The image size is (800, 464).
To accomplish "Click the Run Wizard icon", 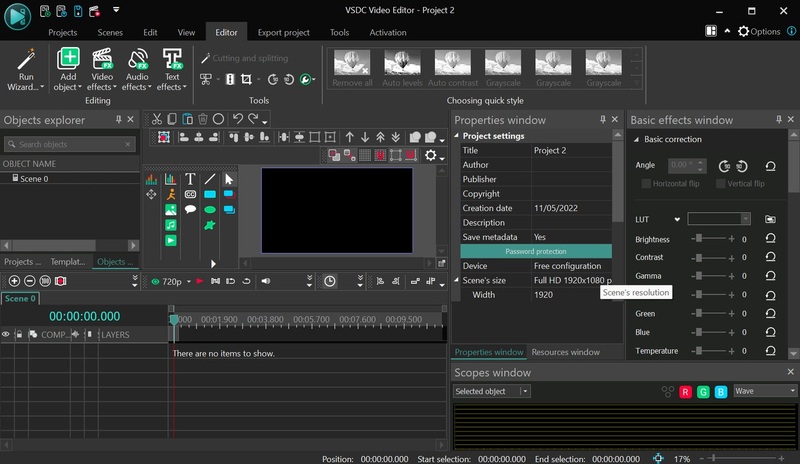I will (x=28, y=62).
